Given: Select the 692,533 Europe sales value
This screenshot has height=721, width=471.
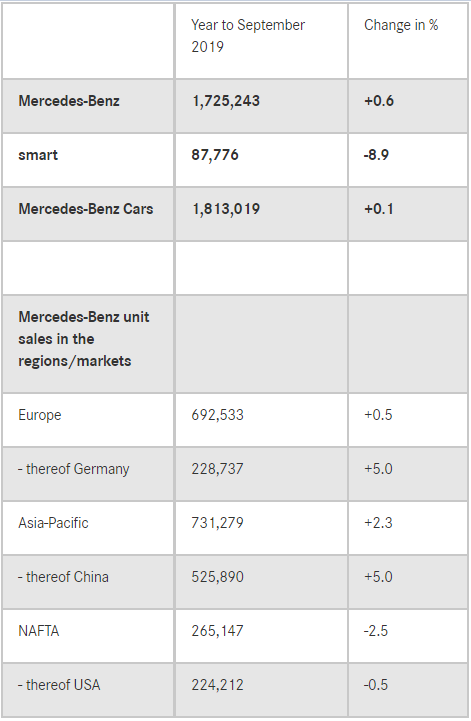Looking at the screenshot, I should coord(218,415).
